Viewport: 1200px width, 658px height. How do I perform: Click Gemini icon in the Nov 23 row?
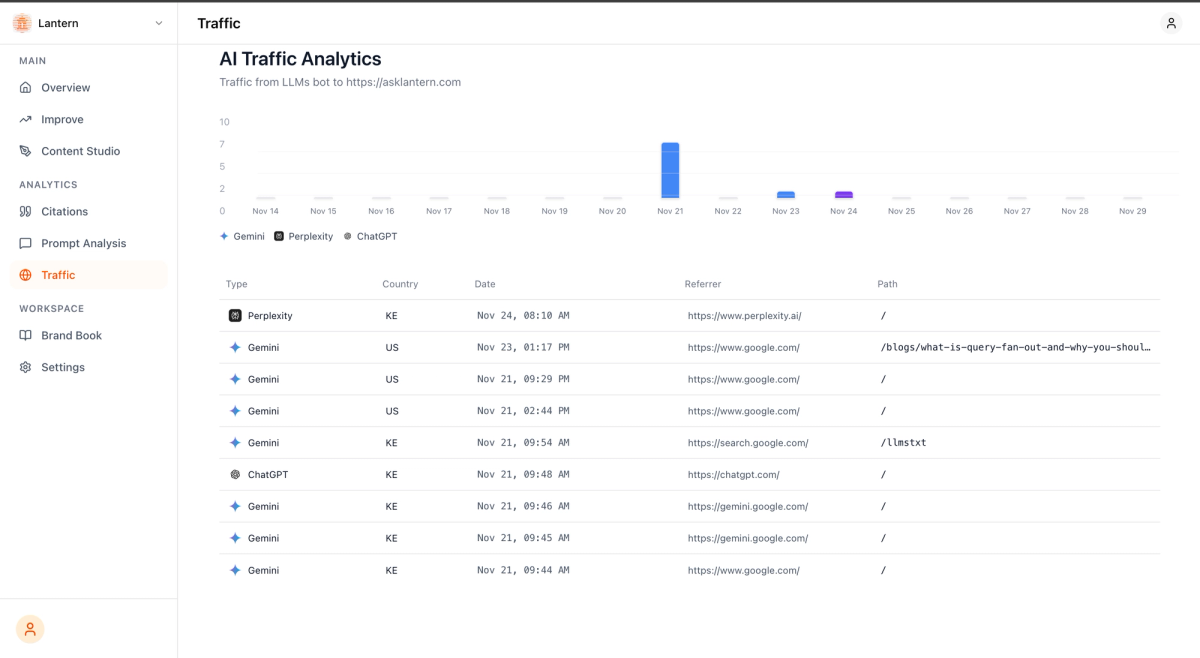tap(235, 348)
